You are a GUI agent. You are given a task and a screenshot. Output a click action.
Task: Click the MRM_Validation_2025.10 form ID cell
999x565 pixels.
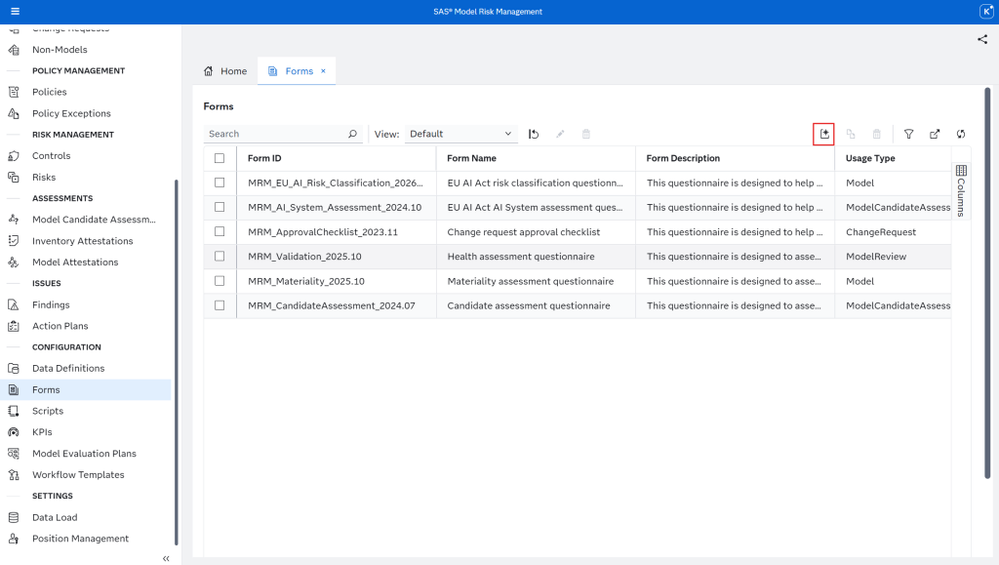coord(305,257)
